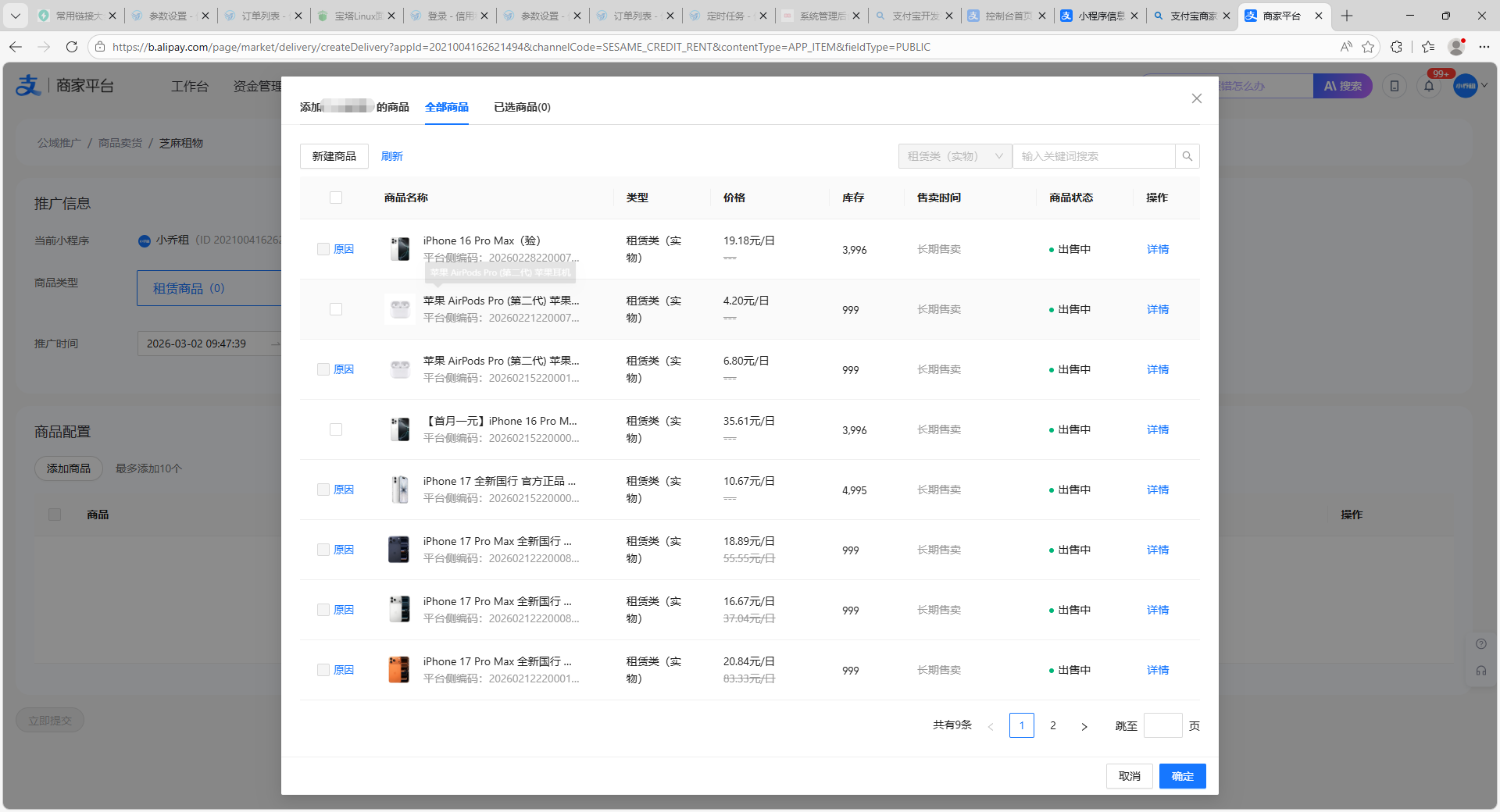
Task: Select the 全部商品 tab
Action: coord(447,107)
